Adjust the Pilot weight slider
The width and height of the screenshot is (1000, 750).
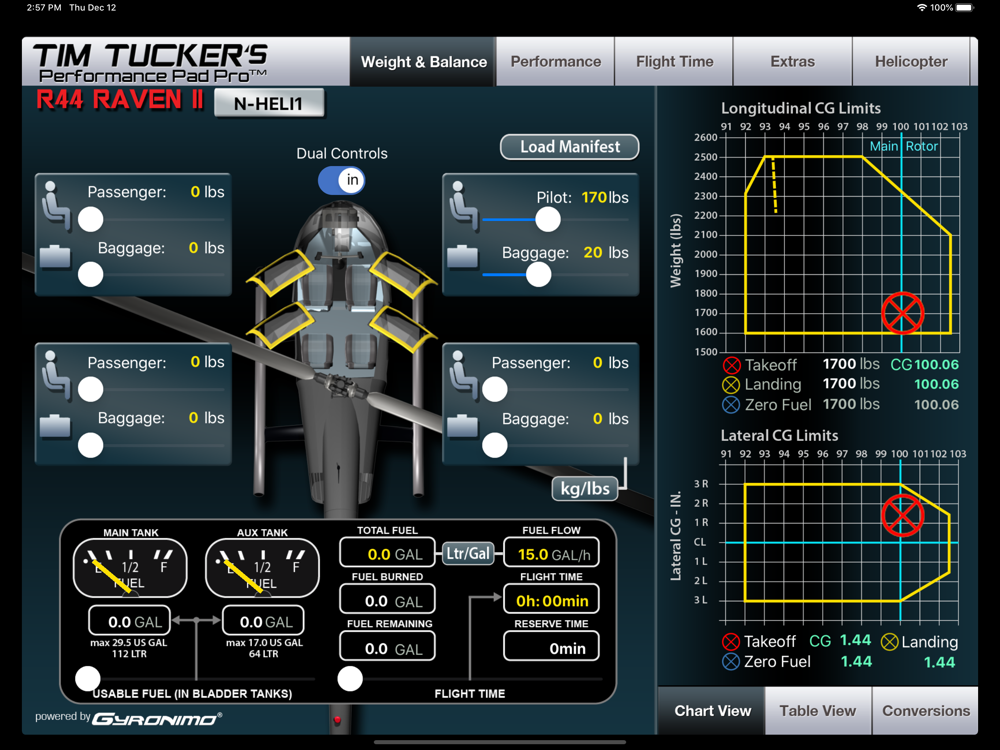click(x=547, y=220)
